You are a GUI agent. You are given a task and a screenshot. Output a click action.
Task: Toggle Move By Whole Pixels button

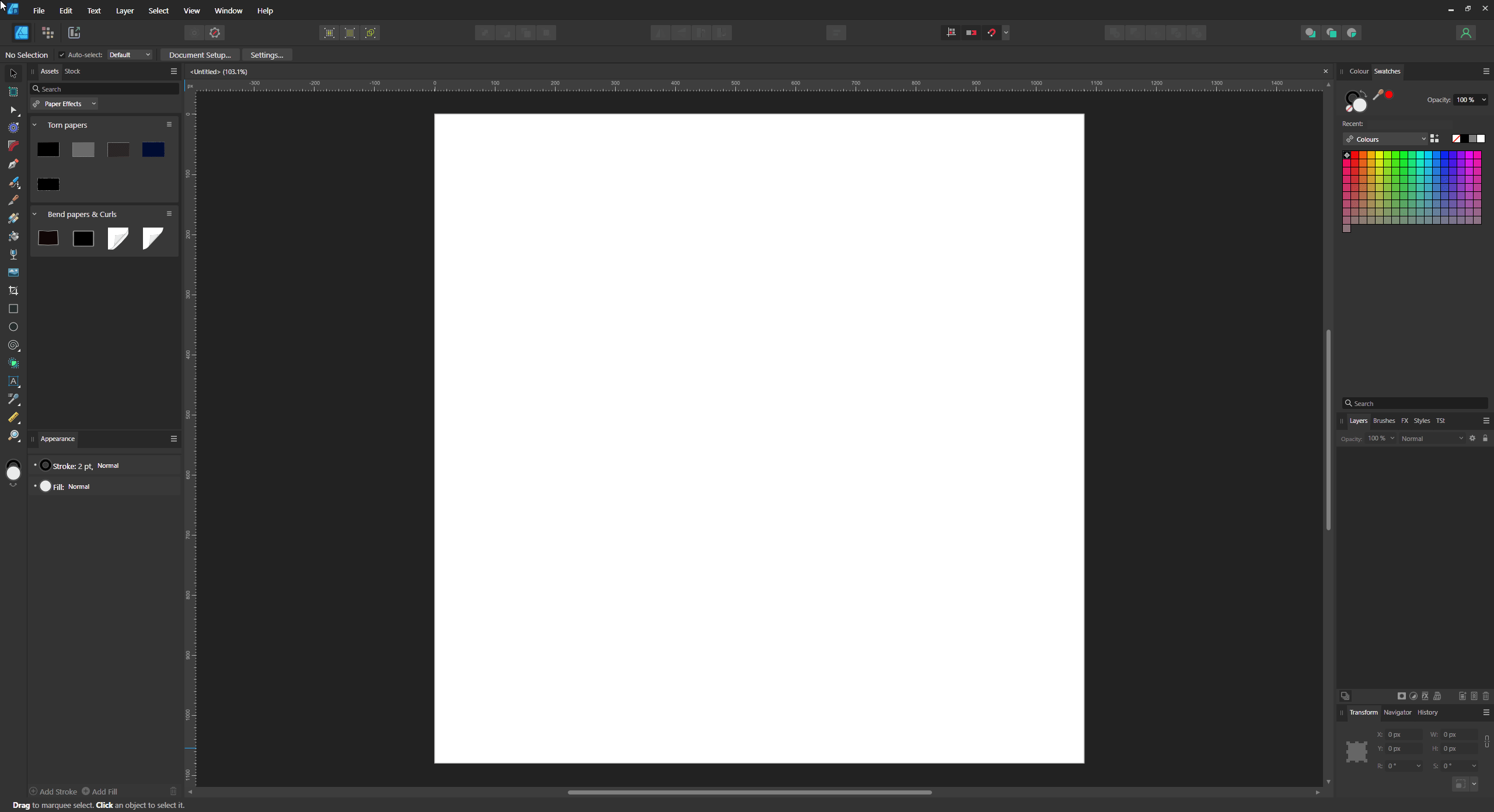pos(971,33)
